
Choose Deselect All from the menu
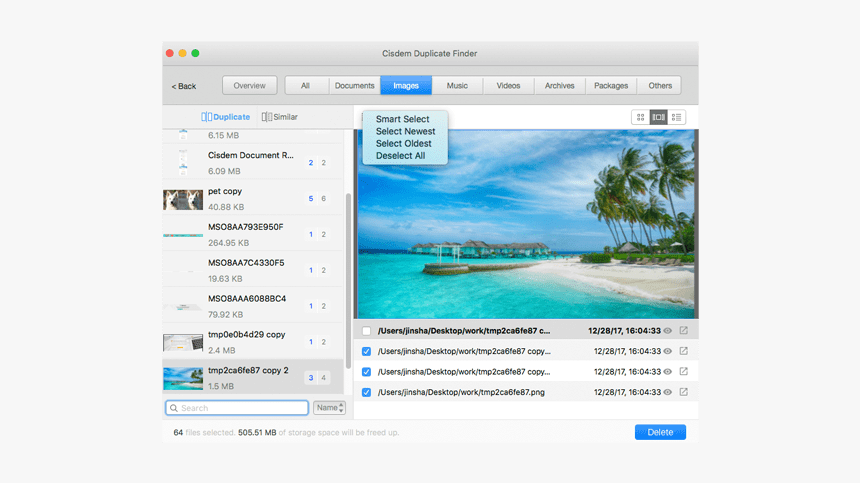[x=400, y=156]
